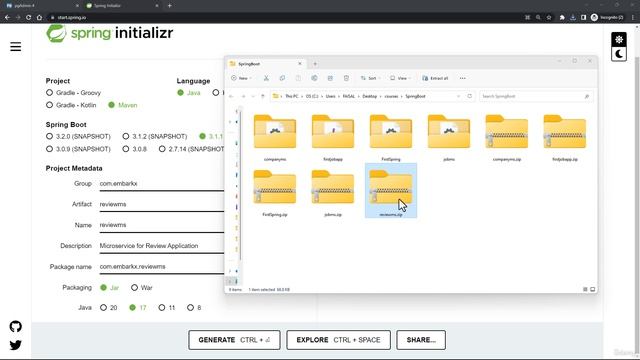Select the companyms folder
Image resolution: width=640 pixels, height=360 pixels.
tap(275, 138)
